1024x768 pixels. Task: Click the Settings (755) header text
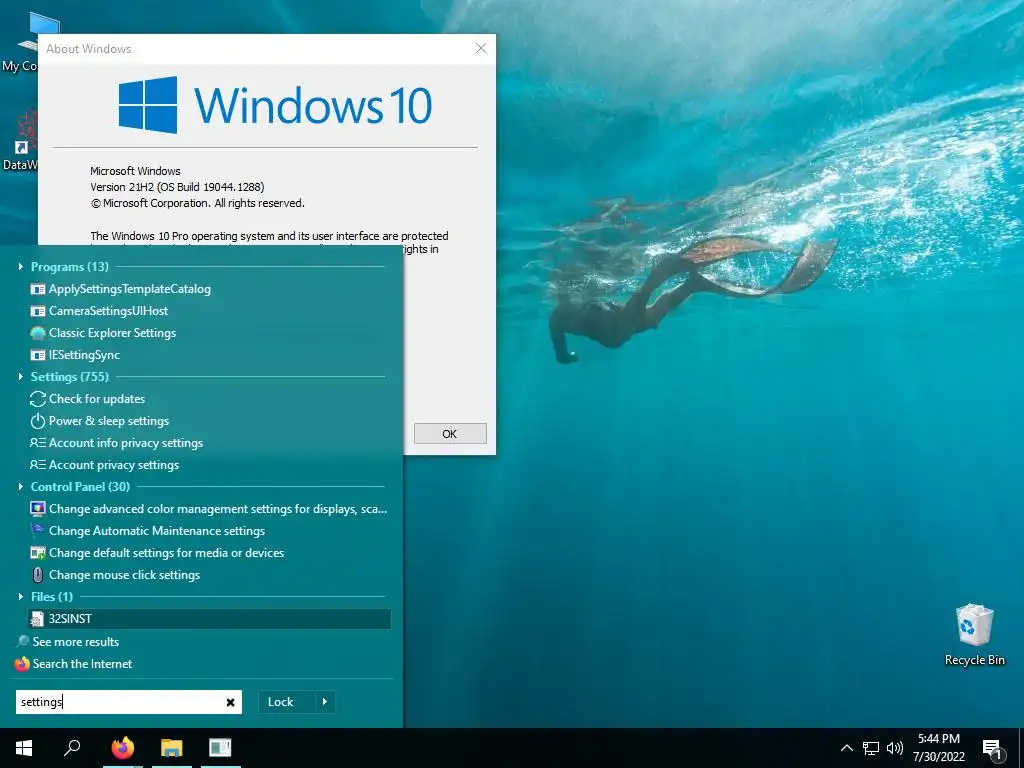tap(70, 377)
